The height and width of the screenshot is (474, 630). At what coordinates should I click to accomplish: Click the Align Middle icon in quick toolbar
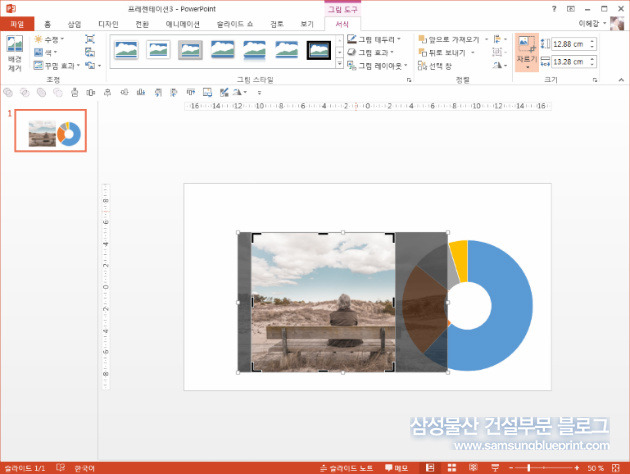124,93
